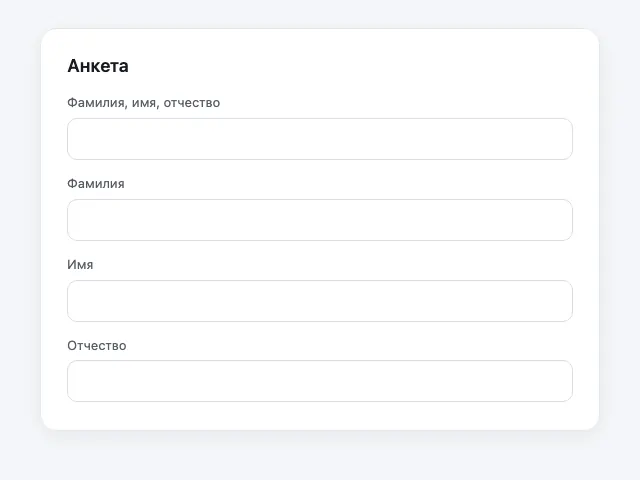Click the Отчество label text
This screenshot has height=480, width=640.
coord(97,346)
